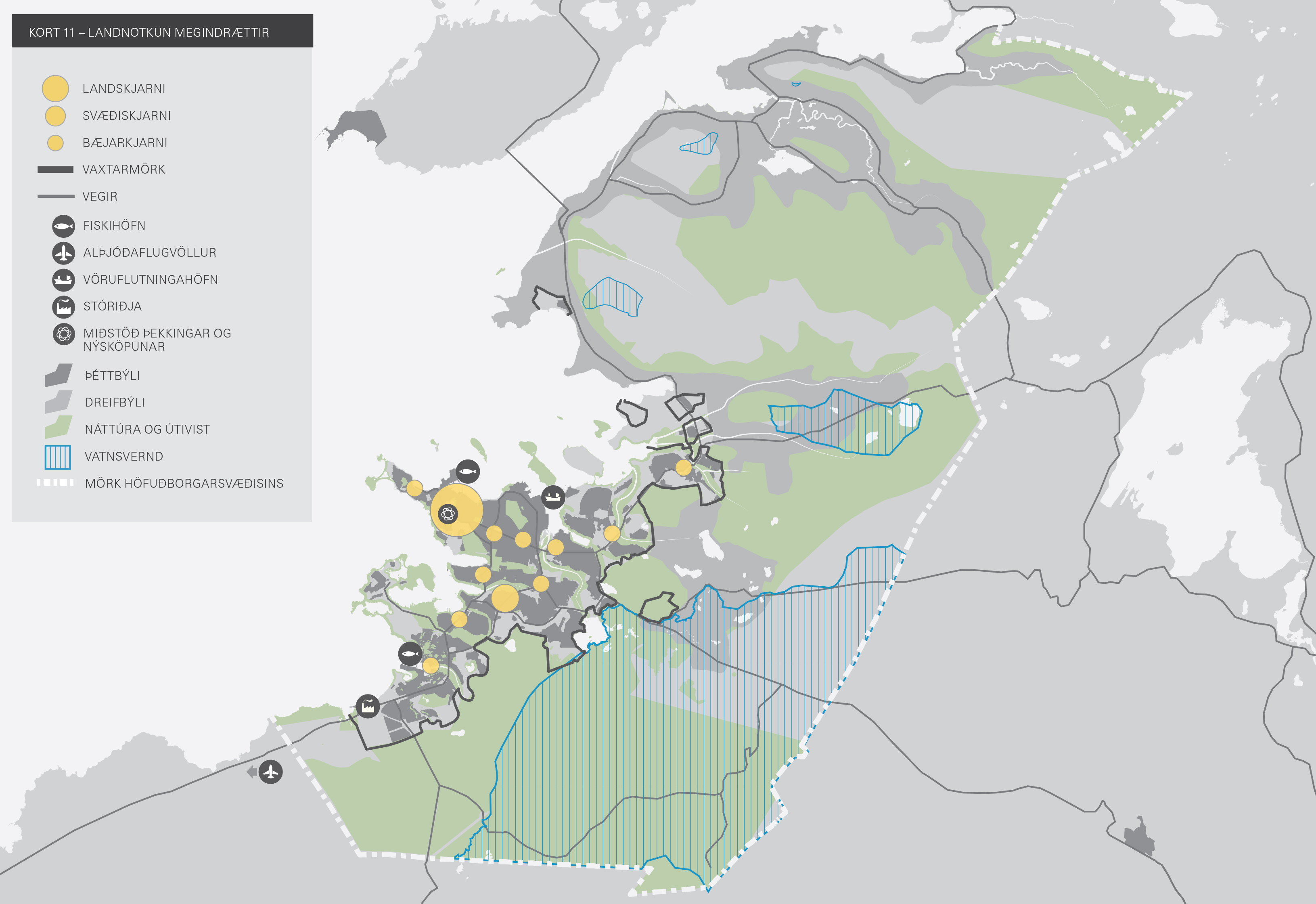This screenshot has width=1316, height=904.
Task: Select the atom knowledge-center icon inside the largest yellow circle
Action: [448, 514]
